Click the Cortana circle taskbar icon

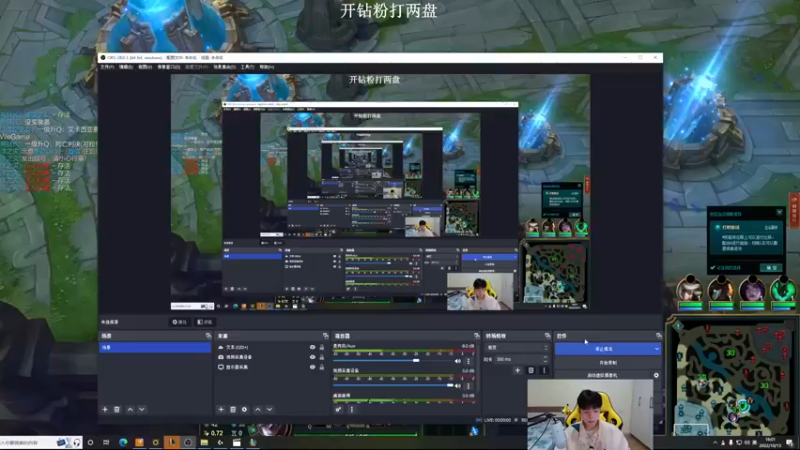click(x=90, y=442)
